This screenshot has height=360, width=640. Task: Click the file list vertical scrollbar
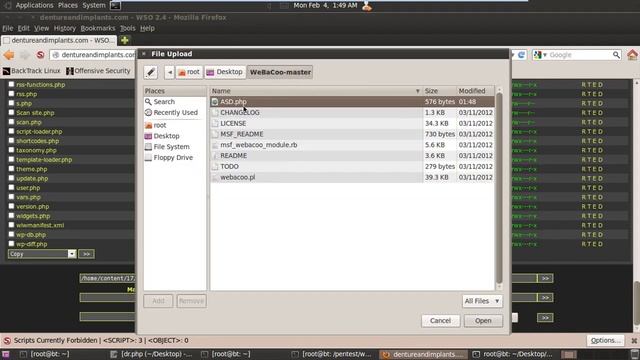coord(499,188)
